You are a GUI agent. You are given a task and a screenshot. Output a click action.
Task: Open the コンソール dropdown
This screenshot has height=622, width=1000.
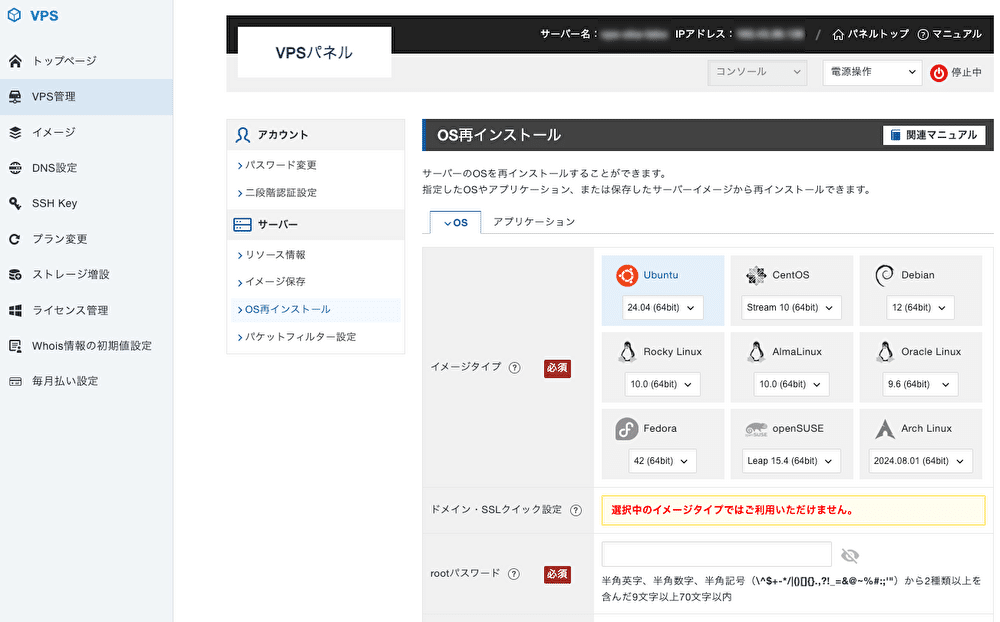(757, 72)
